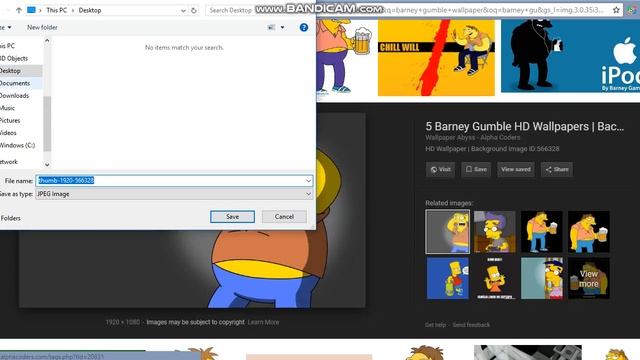Click the Save button in the dialog
Image resolution: width=640 pixels, height=360 pixels.
[232, 216]
